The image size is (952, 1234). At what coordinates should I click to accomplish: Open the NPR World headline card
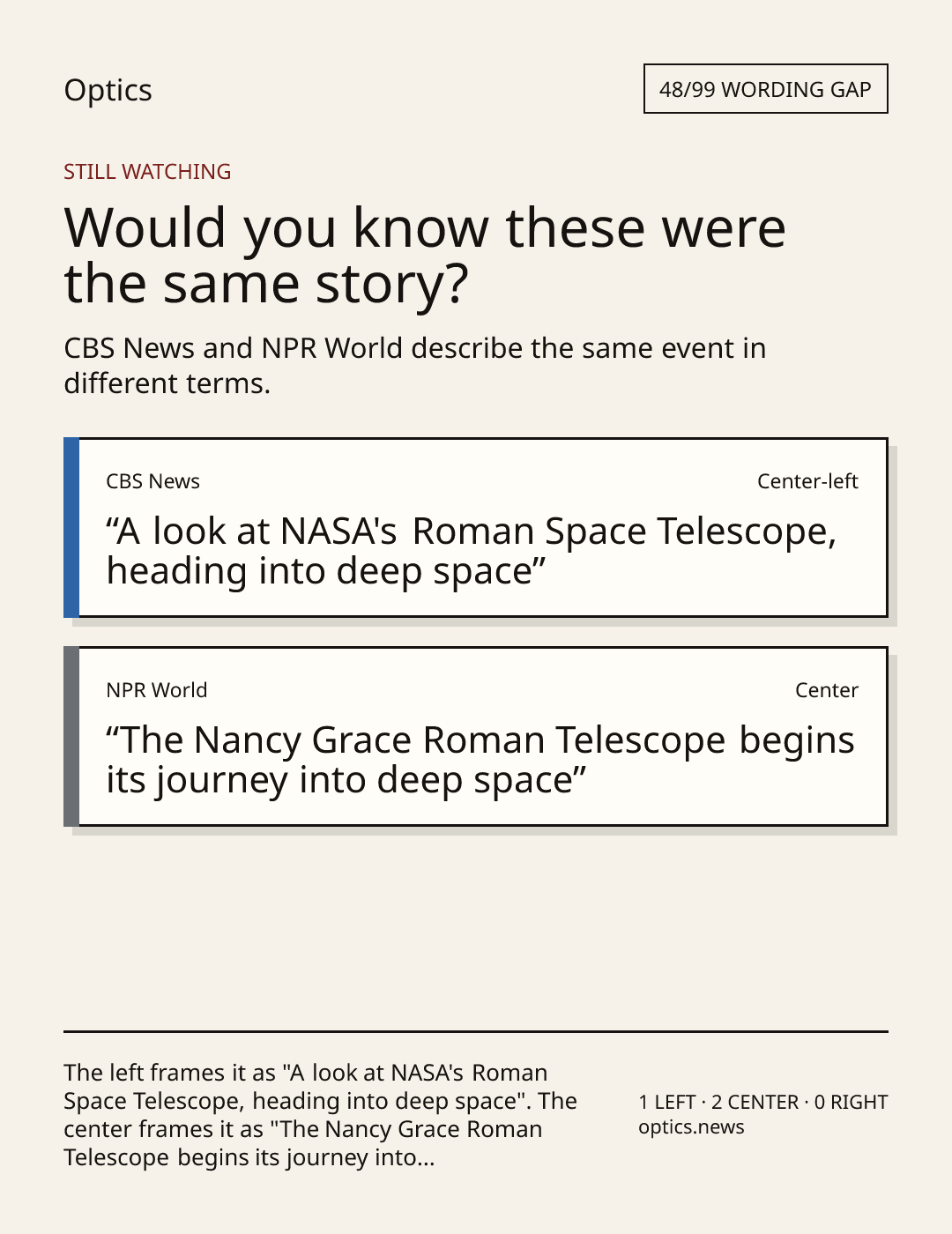475,736
